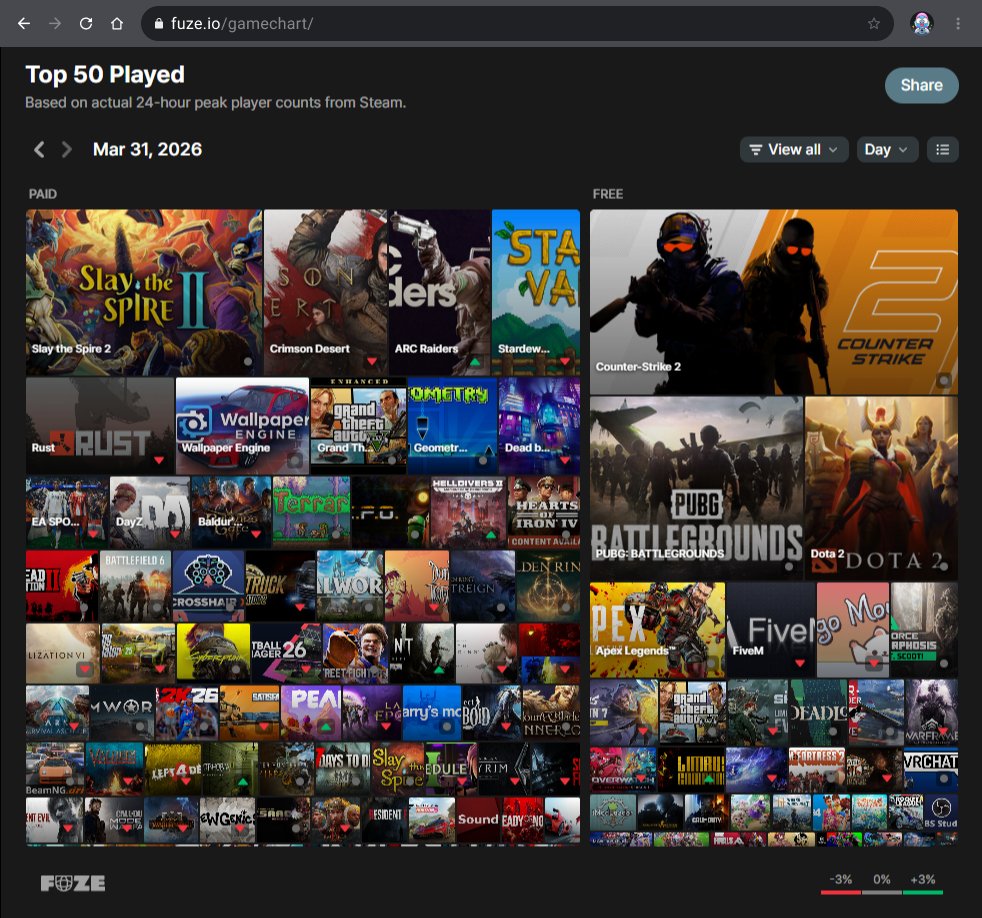Click the browser forward arrow
This screenshot has height=918, width=982.
(x=55, y=24)
